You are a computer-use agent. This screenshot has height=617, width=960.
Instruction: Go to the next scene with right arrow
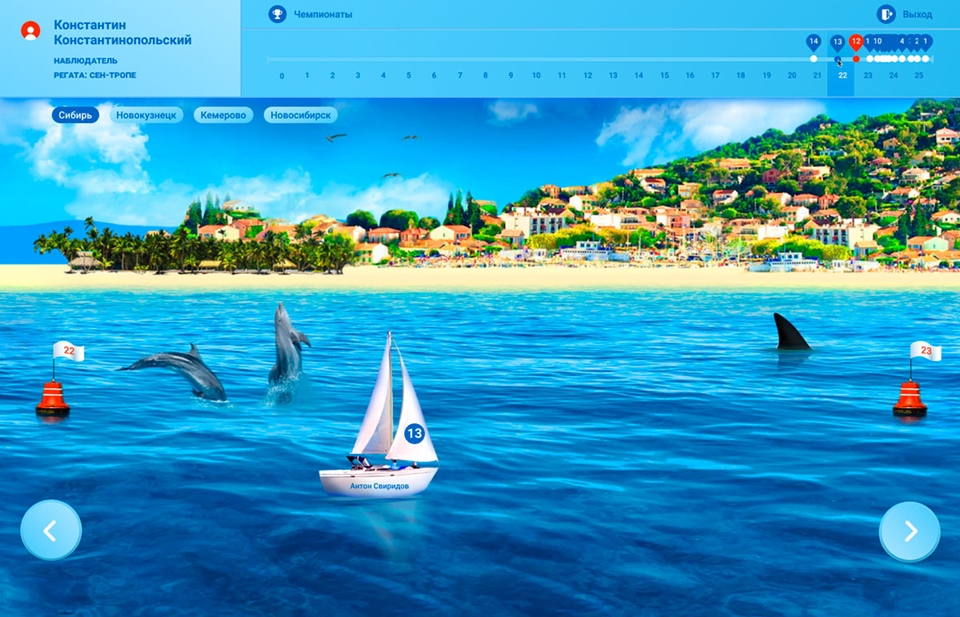(x=909, y=531)
